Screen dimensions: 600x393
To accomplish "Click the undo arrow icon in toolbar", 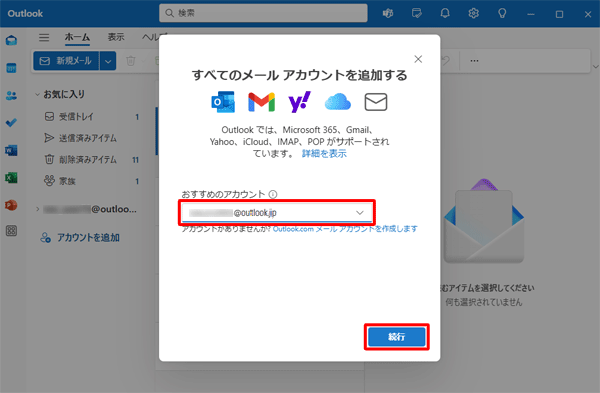I will coord(445,61).
